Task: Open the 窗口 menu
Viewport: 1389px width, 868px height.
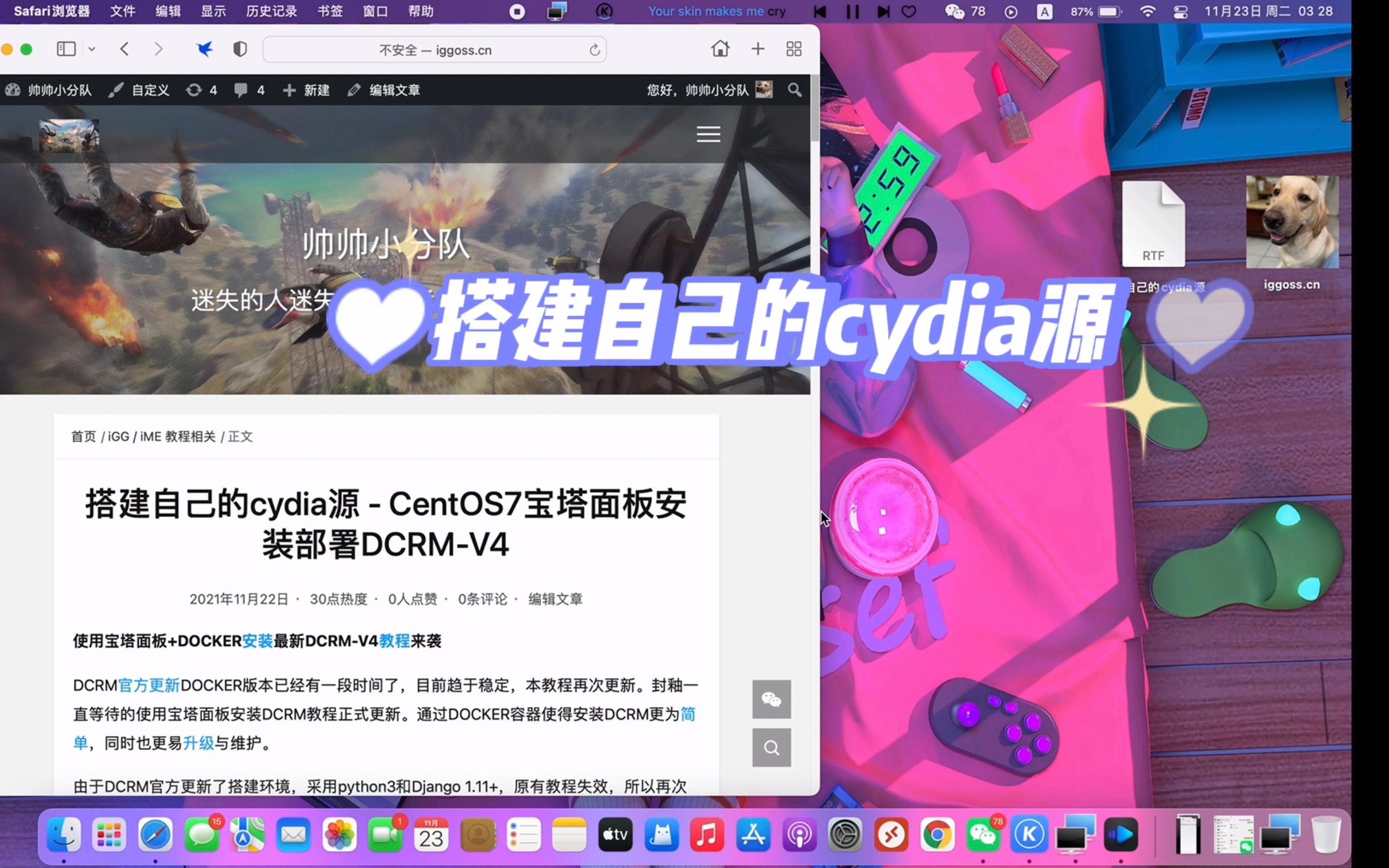Action: pyautogui.click(x=375, y=12)
